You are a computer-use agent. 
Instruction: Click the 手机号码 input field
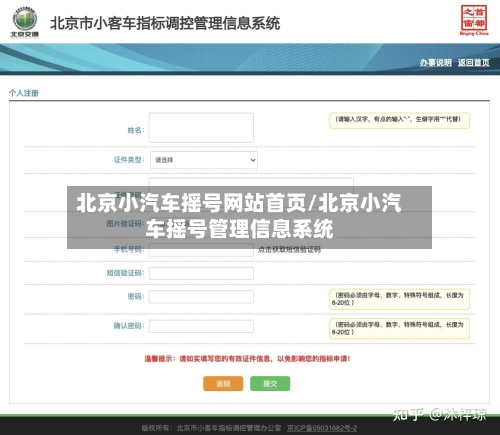pos(201,250)
